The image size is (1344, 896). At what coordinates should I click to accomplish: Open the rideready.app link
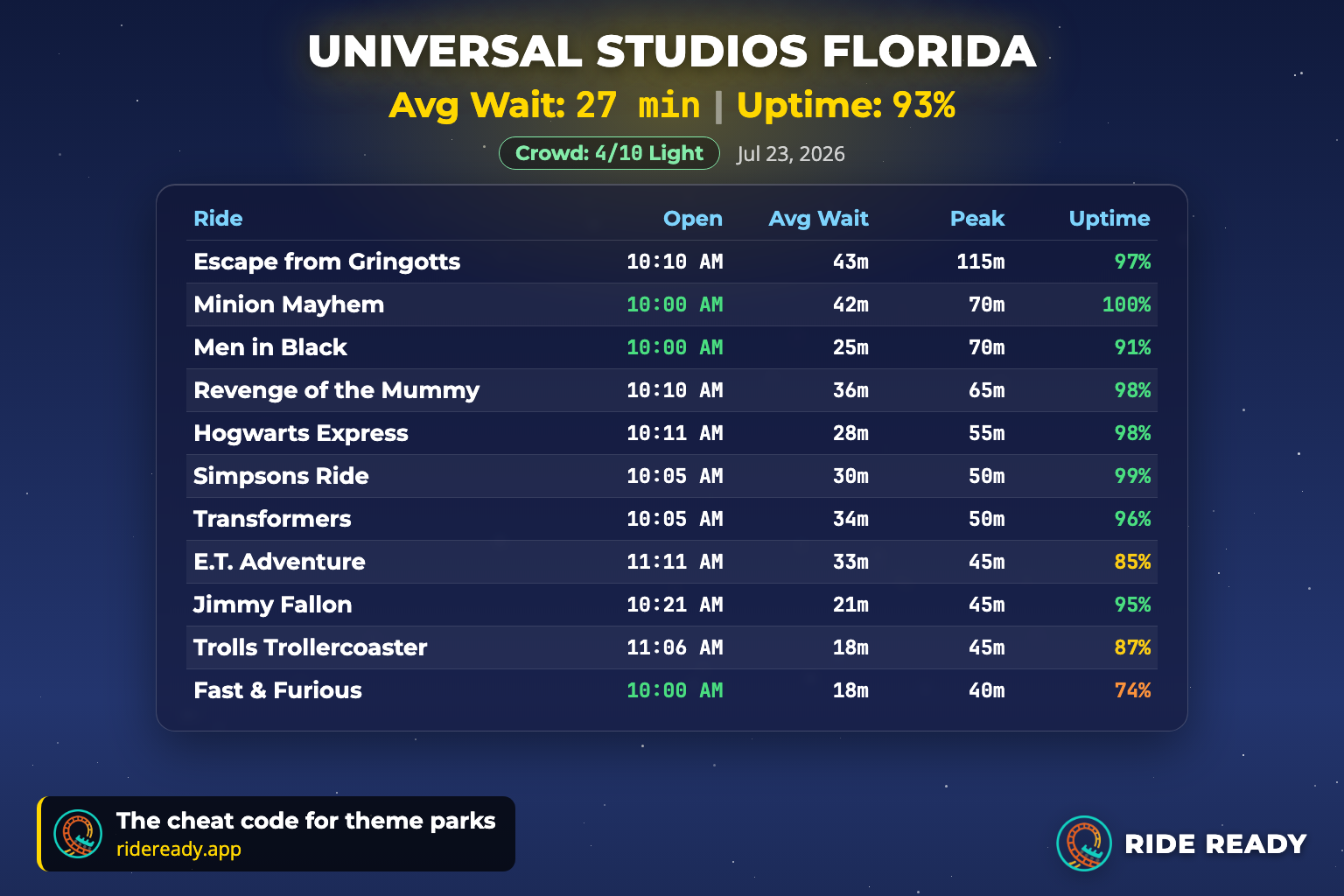178,849
